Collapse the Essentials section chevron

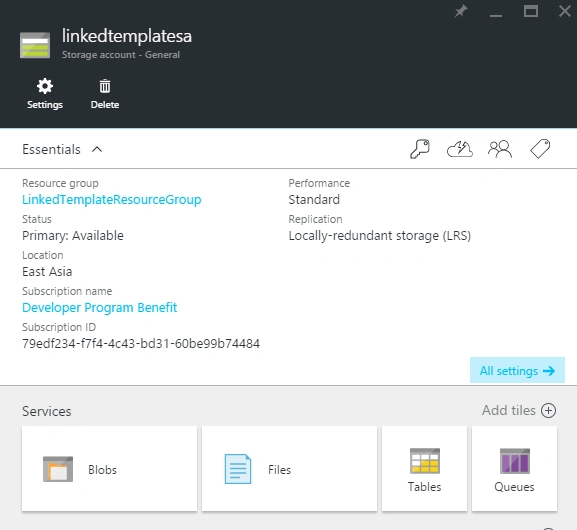(97, 149)
